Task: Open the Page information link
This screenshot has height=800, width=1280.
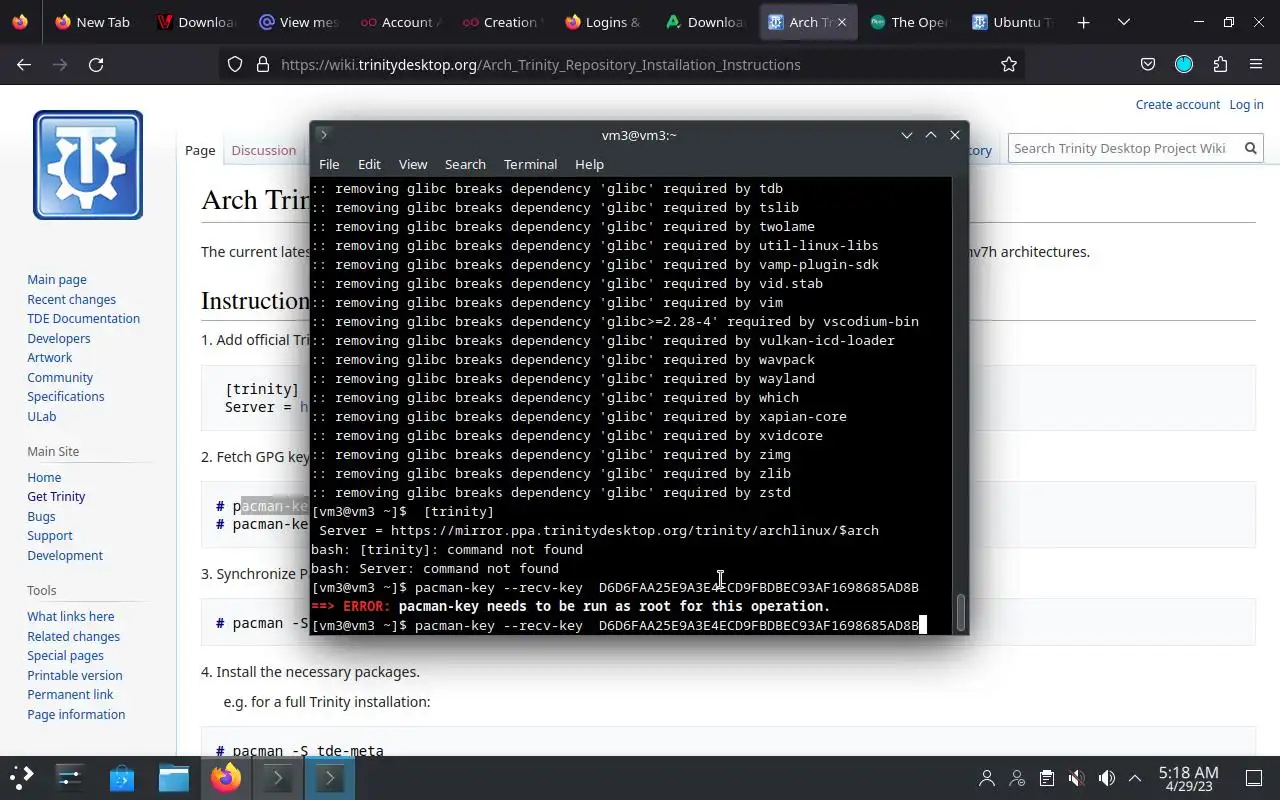Action: point(76,714)
